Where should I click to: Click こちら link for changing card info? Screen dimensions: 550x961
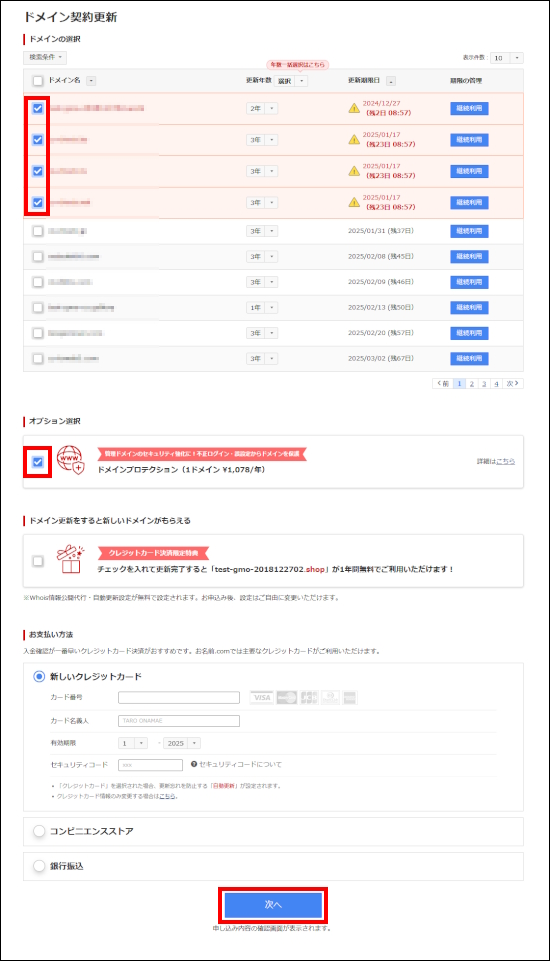click(x=167, y=796)
